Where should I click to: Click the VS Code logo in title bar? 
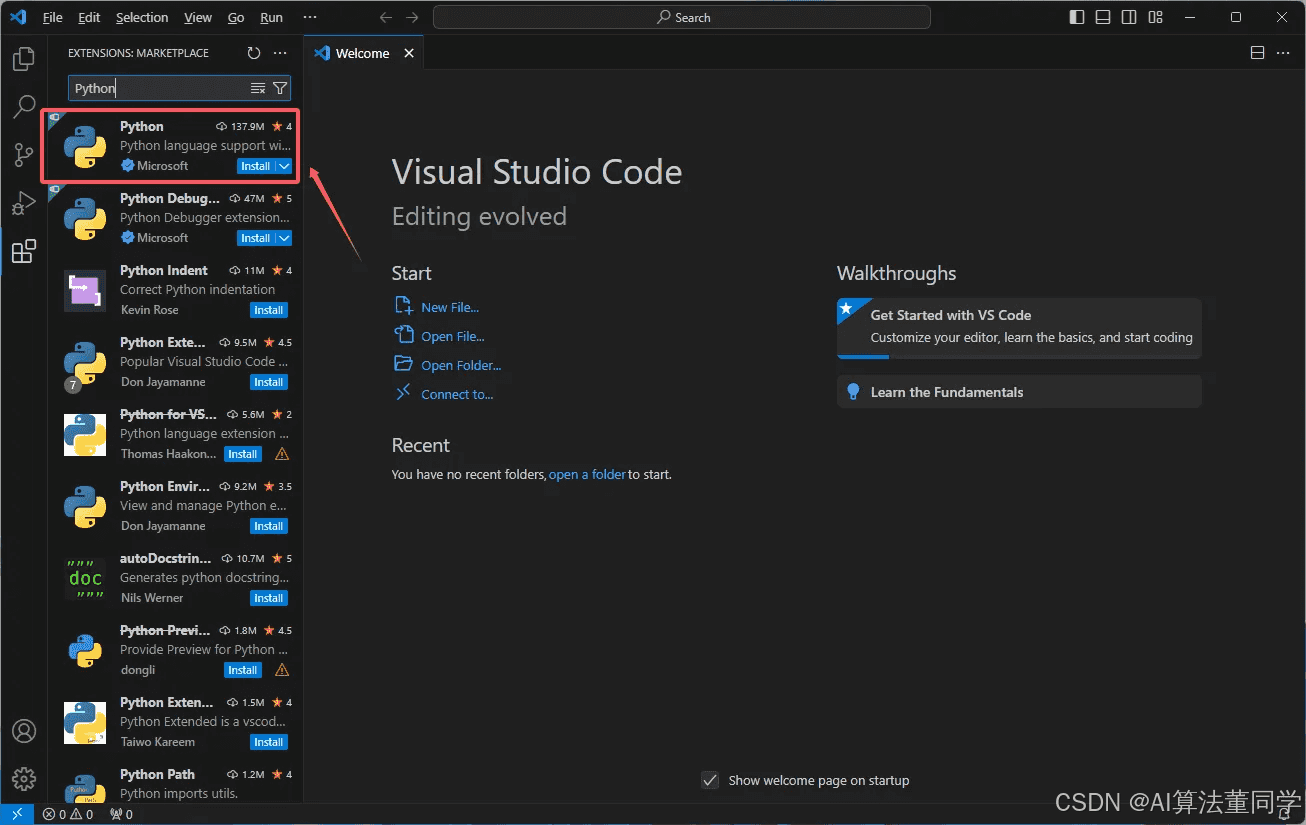click(x=17, y=17)
